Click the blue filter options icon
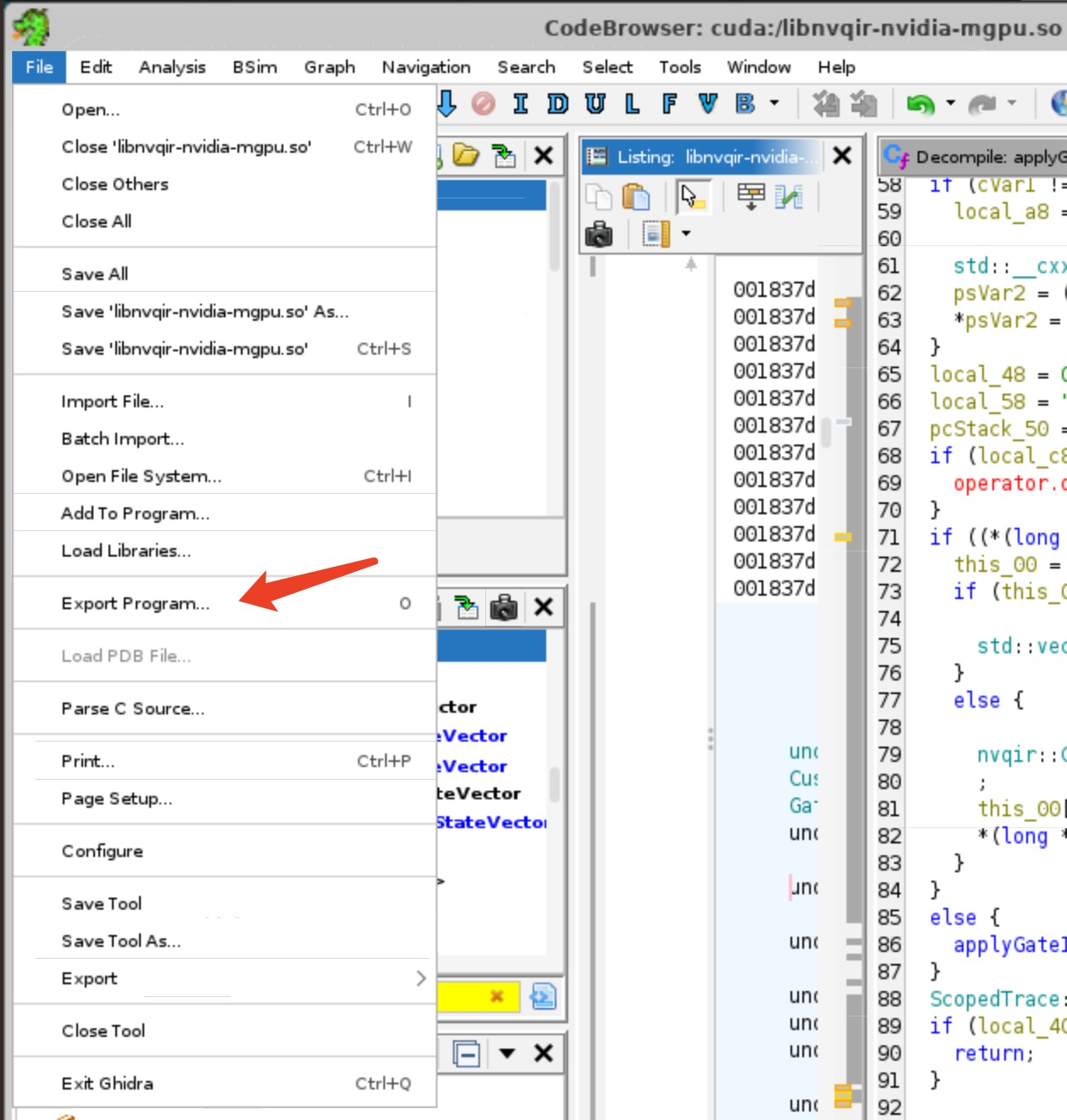The image size is (1067, 1120). point(543,996)
